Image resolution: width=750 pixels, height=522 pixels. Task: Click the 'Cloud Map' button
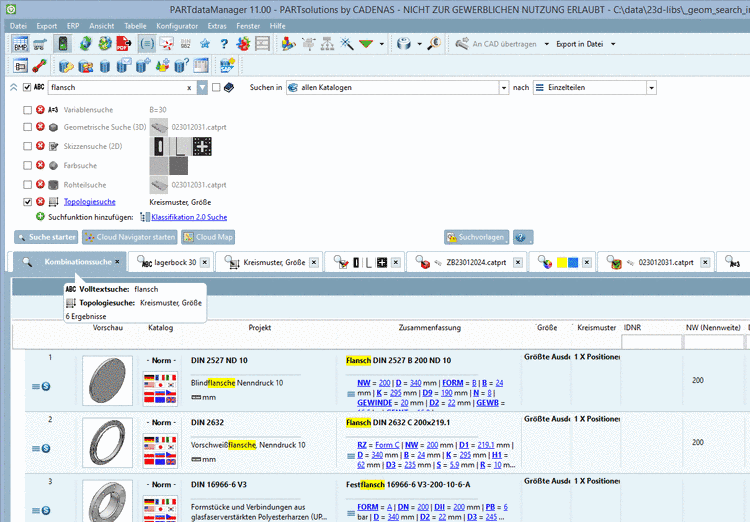208,237
